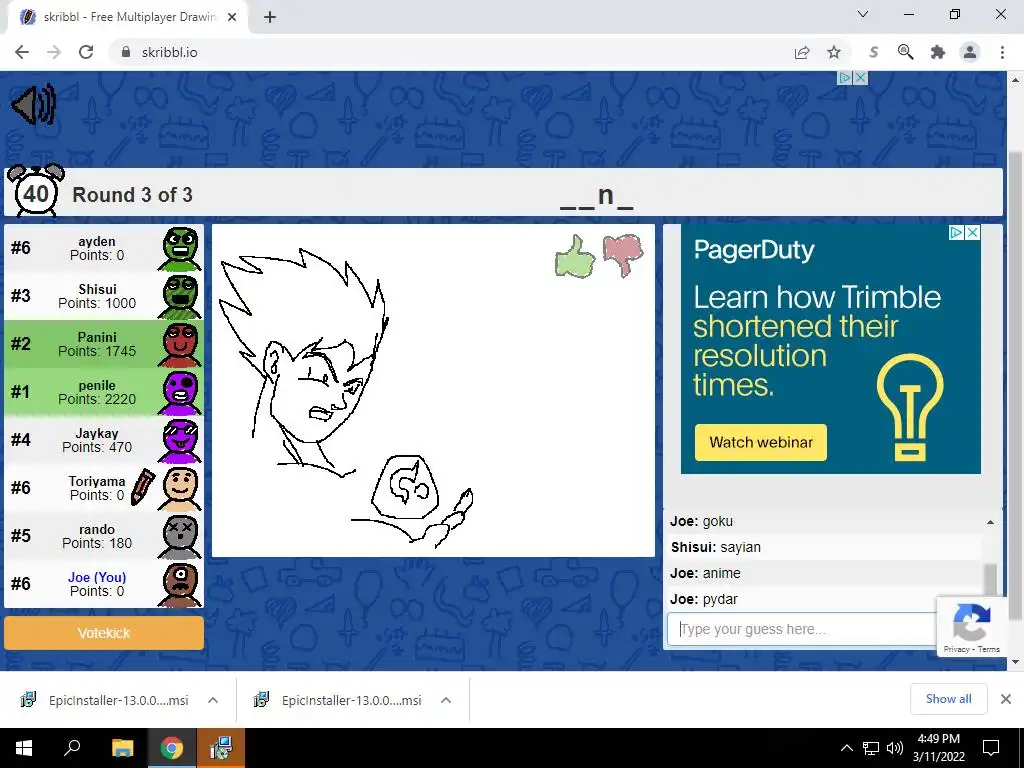The height and width of the screenshot is (768, 1024).
Task: Click the drawing pencil icon beside Toriyama
Action: pyautogui.click(x=142, y=487)
